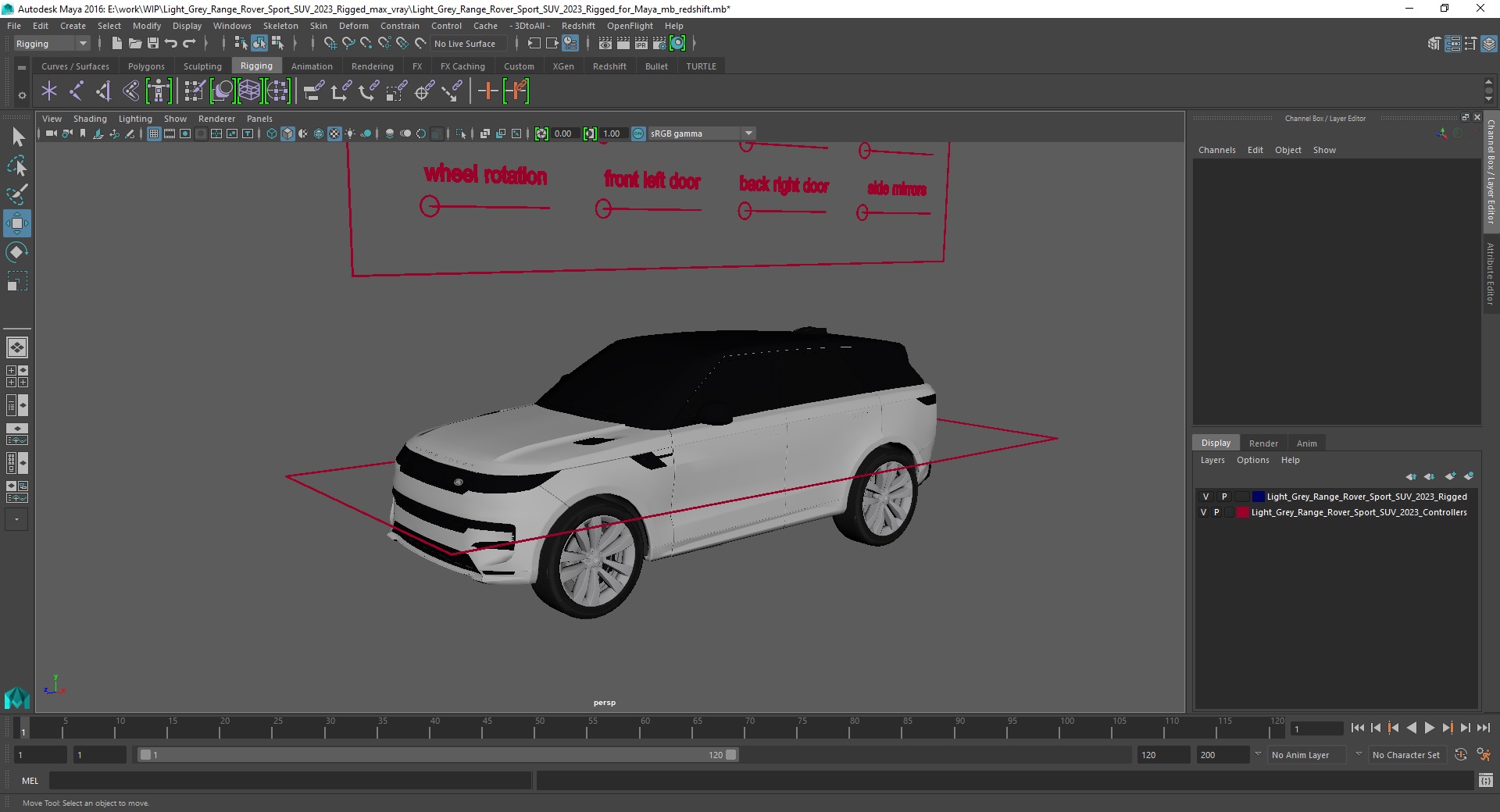
Task: Open the sRGB gamma view transform dropdown
Action: (748, 134)
